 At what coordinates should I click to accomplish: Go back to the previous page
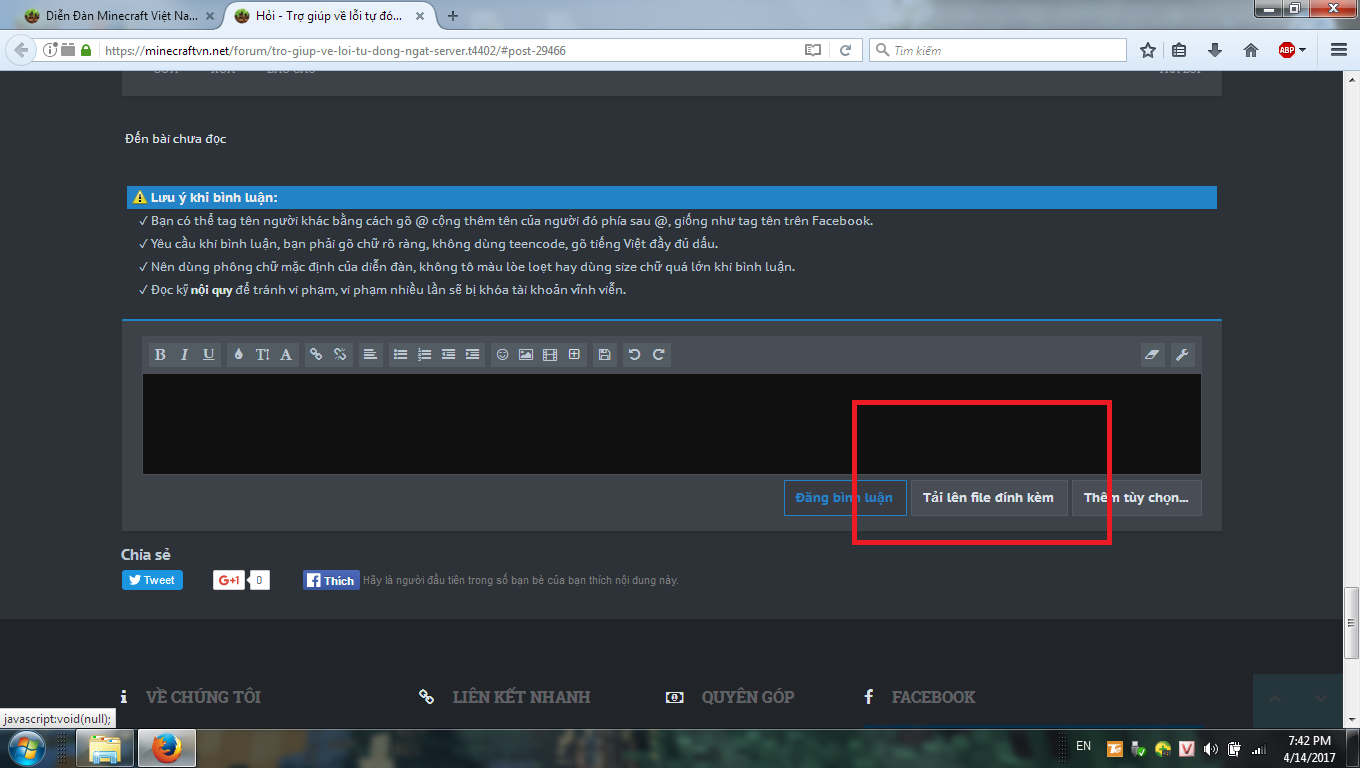(x=23, y=50)
